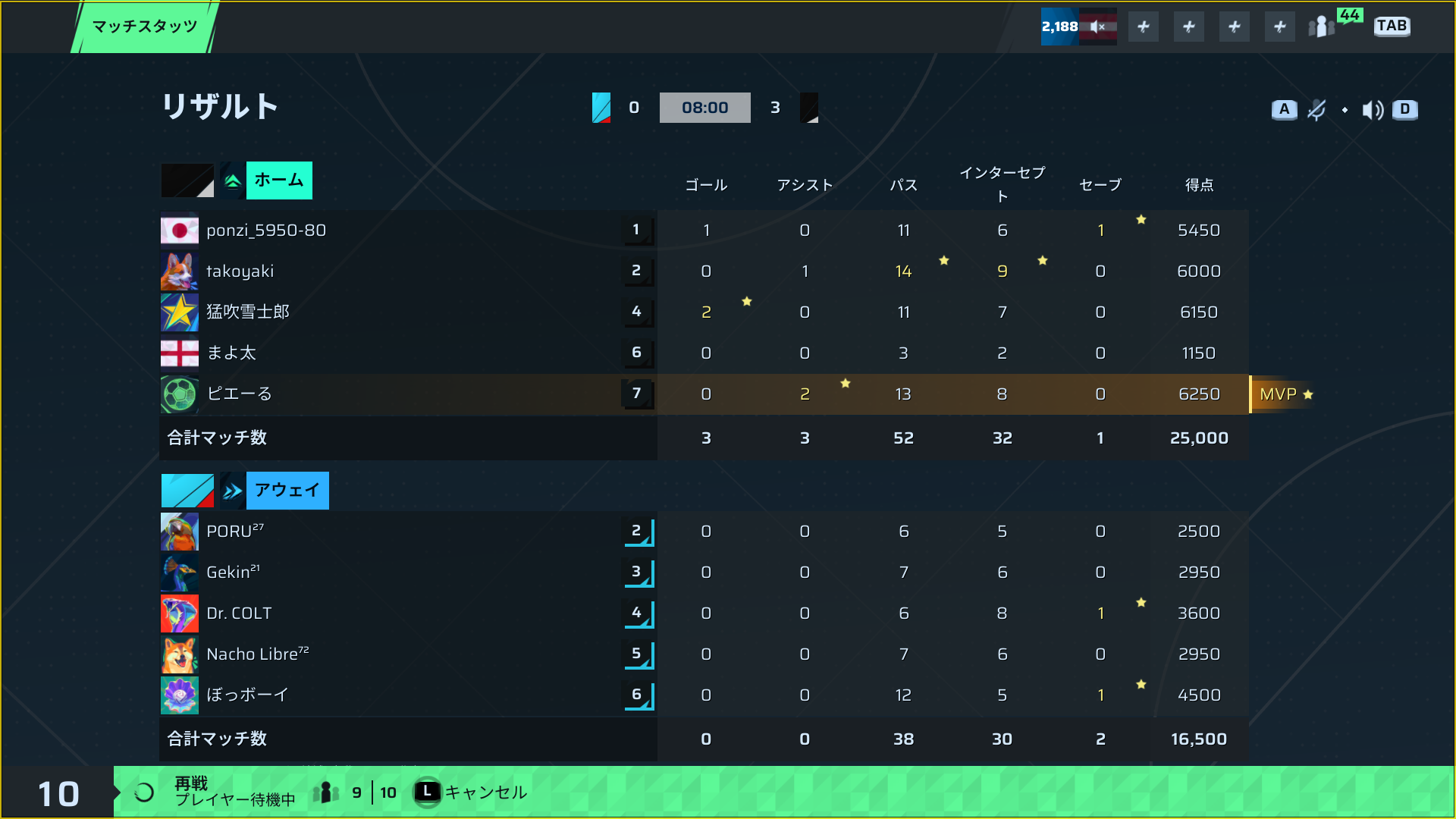Click the first plus slot icon

[x=1144, y=27]
